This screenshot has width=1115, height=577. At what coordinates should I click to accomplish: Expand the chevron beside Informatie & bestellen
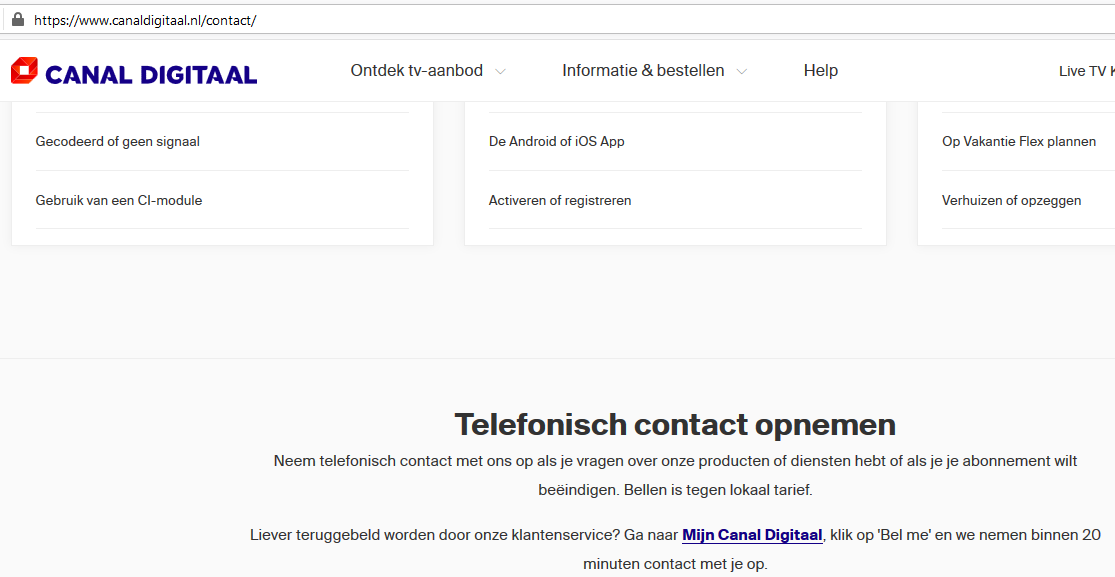[x=742, y=72]
